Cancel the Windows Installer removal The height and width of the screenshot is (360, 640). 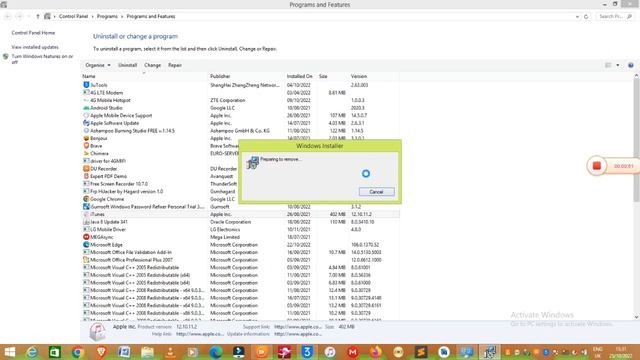376,192
